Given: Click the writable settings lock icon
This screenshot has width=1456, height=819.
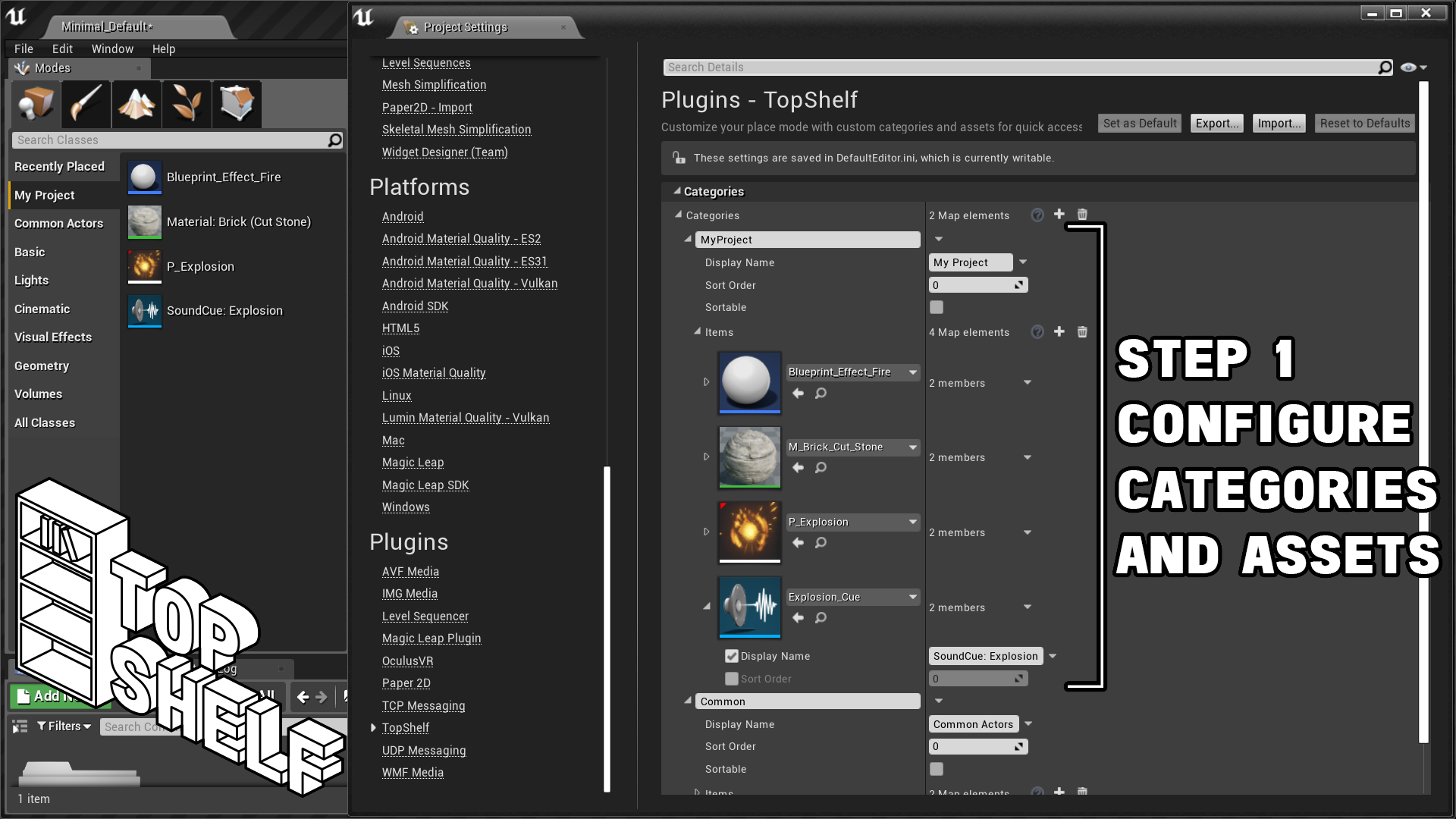Looking at the screenshot, I should coord(679,158).
